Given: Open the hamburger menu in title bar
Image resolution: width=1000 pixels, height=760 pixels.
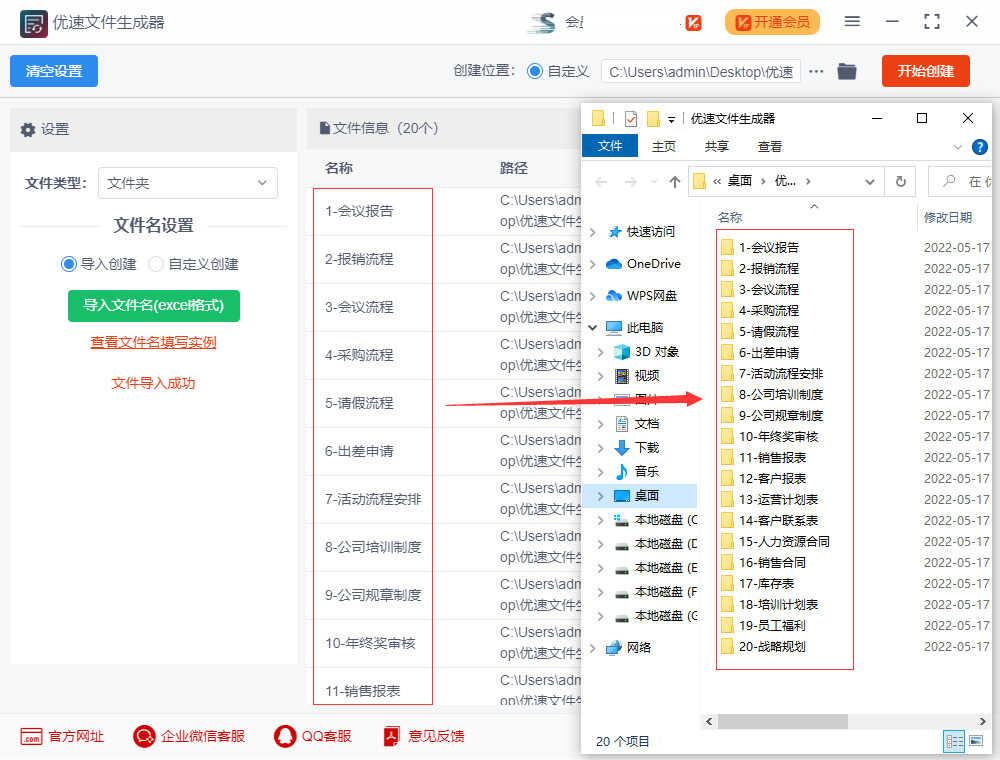Looking at the screenshot, I should [851, 21].
